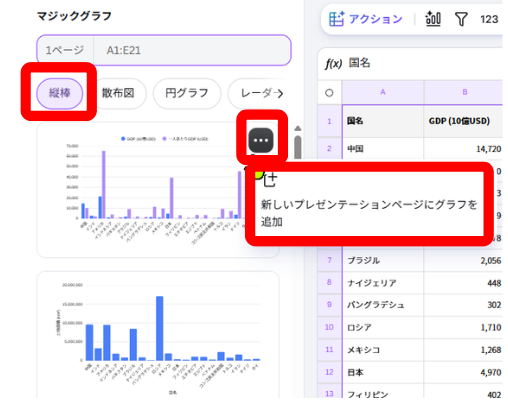Click the 4,970 value cell

(463, 372)
